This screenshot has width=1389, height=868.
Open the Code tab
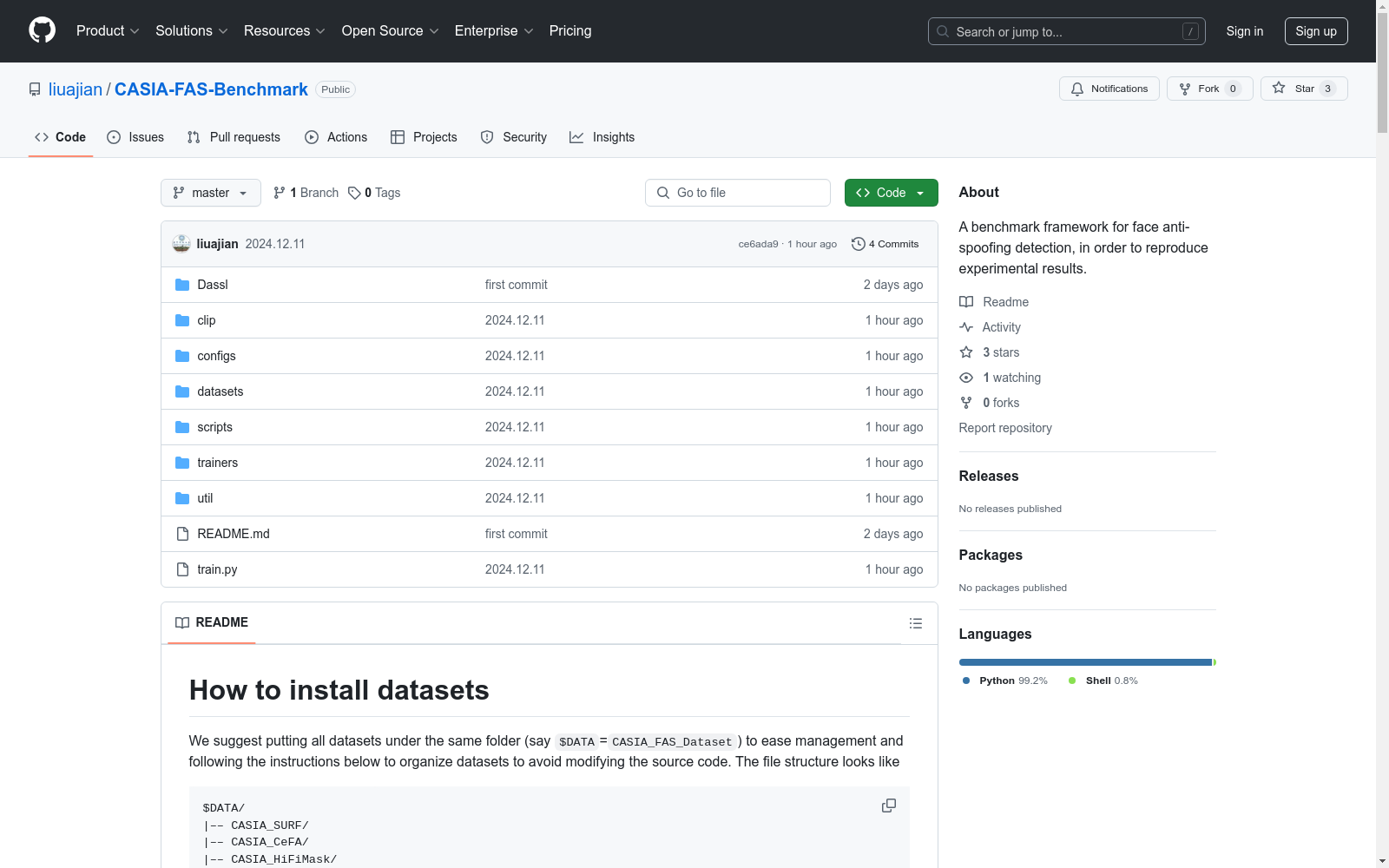coord(61,137)
